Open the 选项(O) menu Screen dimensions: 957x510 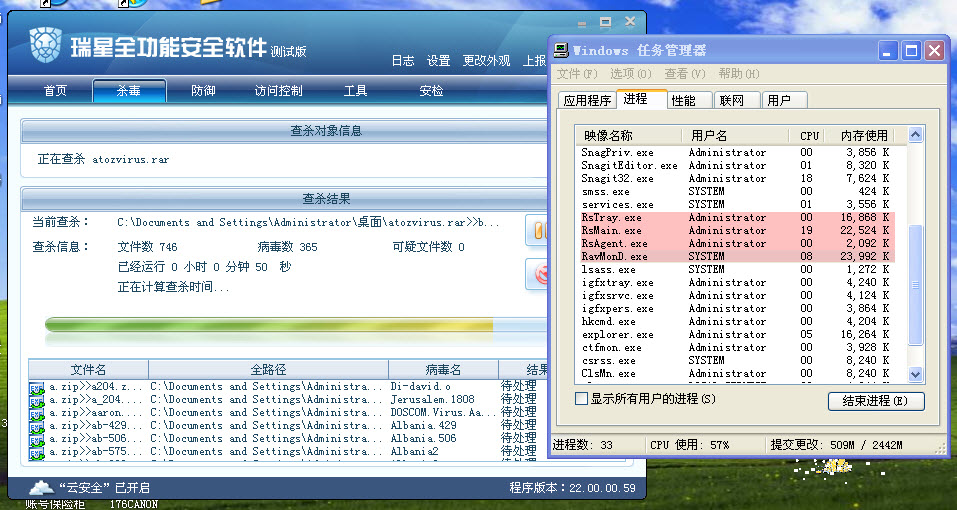click(x=631, y=74)
